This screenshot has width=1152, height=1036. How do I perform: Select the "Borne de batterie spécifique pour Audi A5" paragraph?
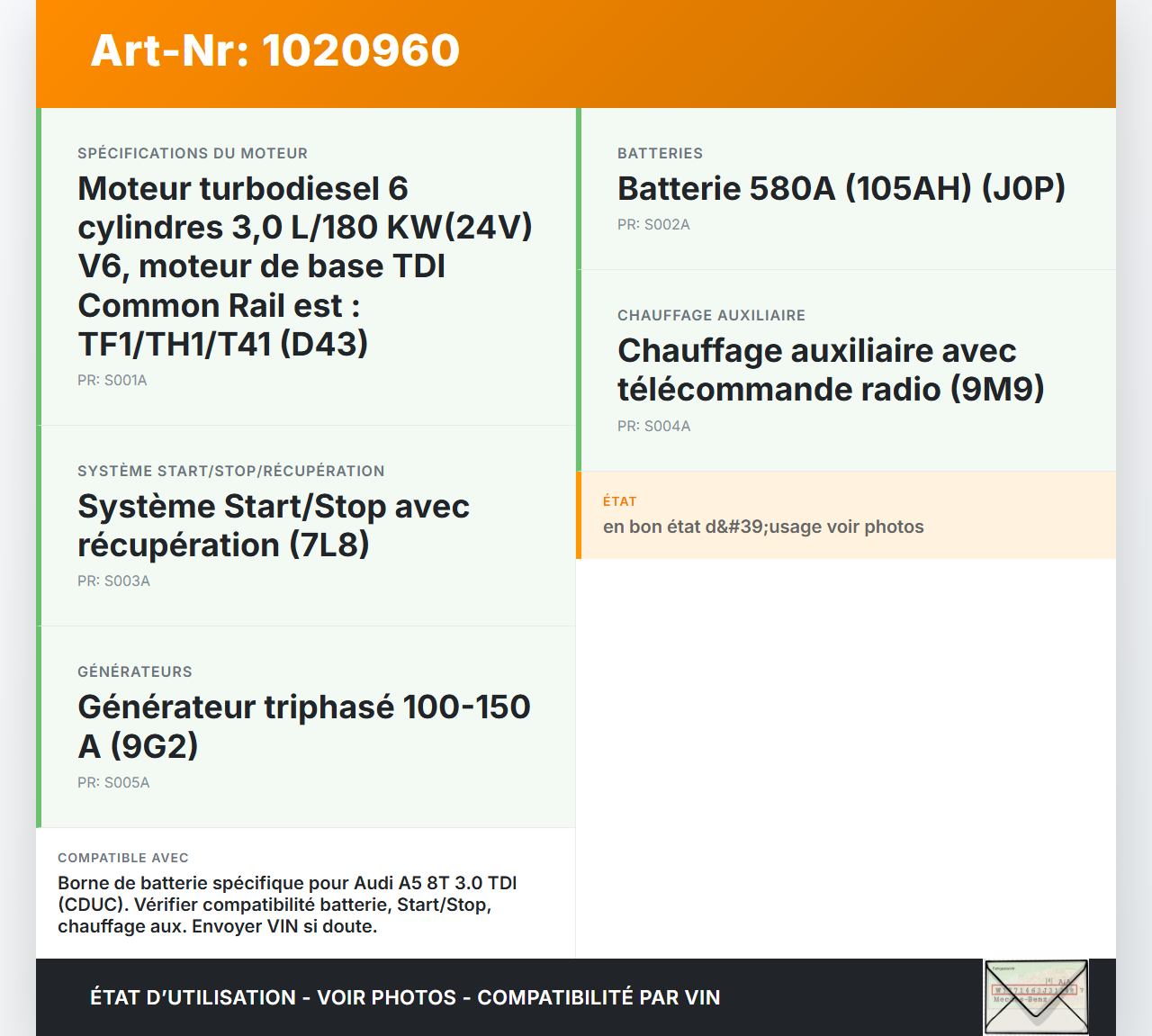pyautogui.click(x=287, y=905)
